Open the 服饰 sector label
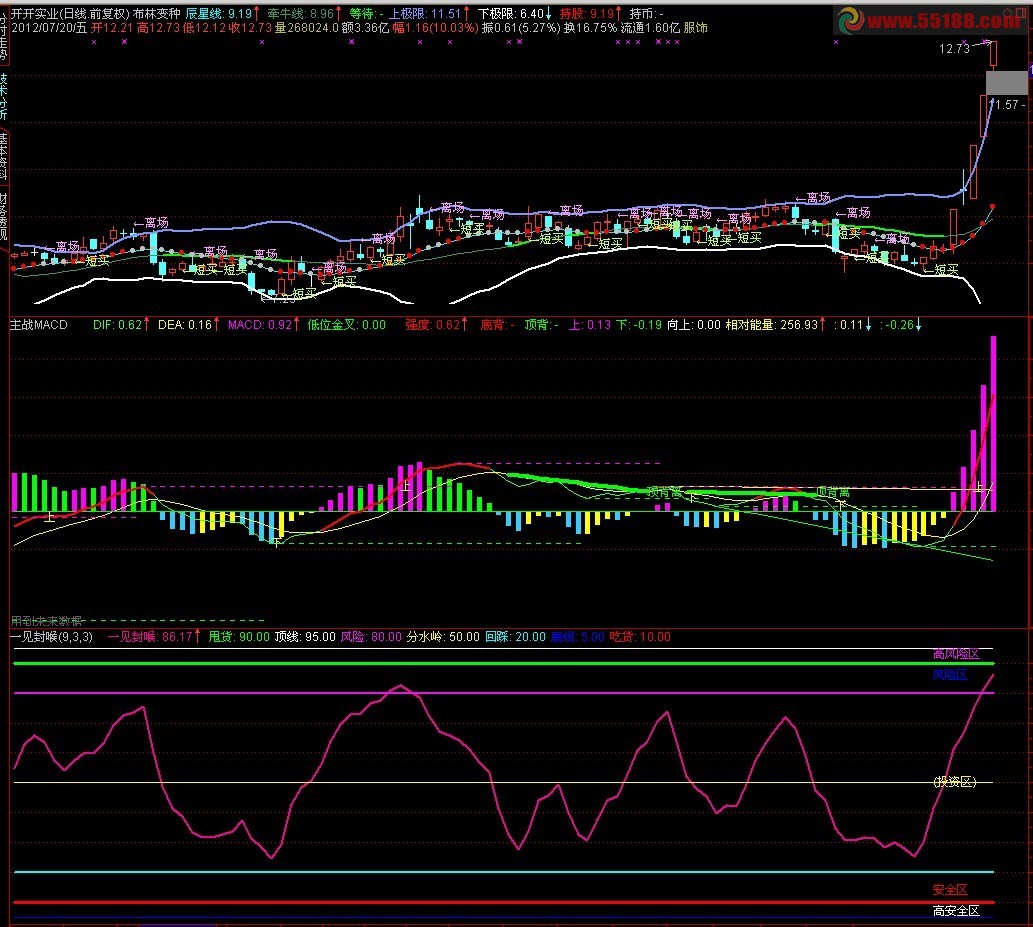The image size is (1033, 927). tap(696, 28)
